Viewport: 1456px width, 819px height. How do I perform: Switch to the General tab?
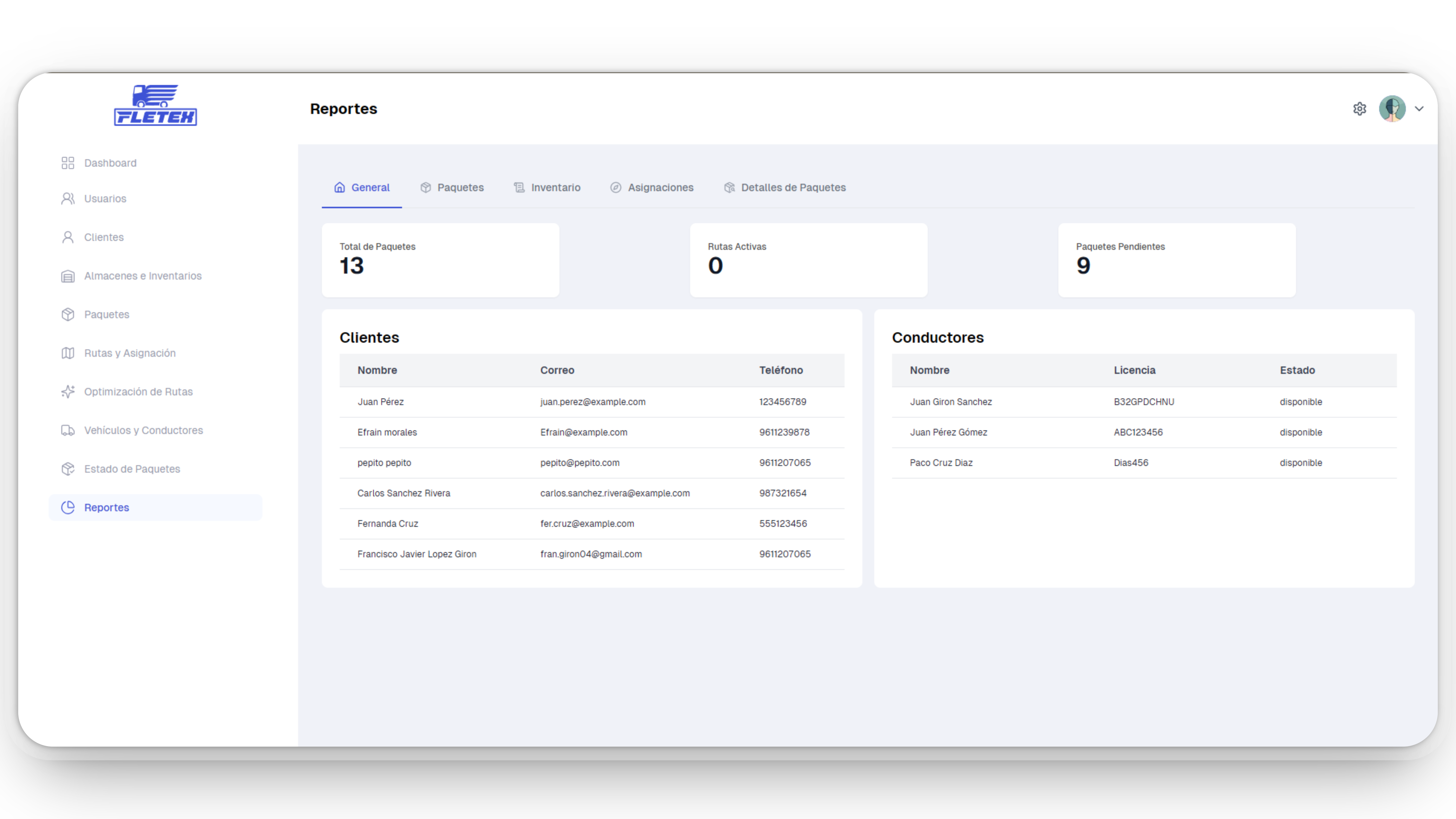click(362, 188)
